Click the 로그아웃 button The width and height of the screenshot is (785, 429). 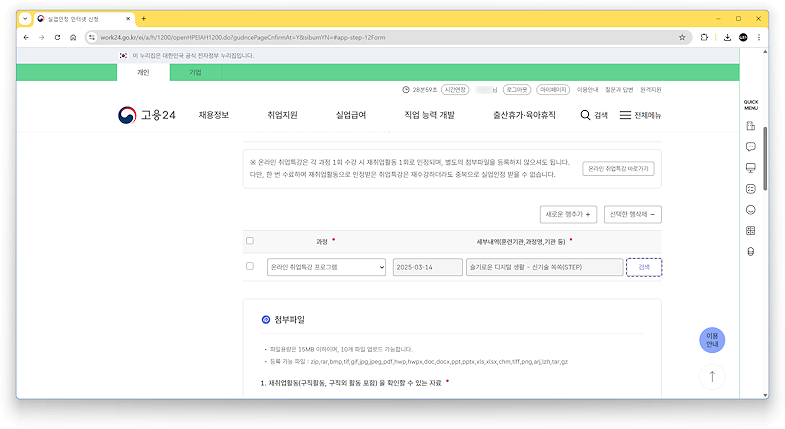point(517,90)
